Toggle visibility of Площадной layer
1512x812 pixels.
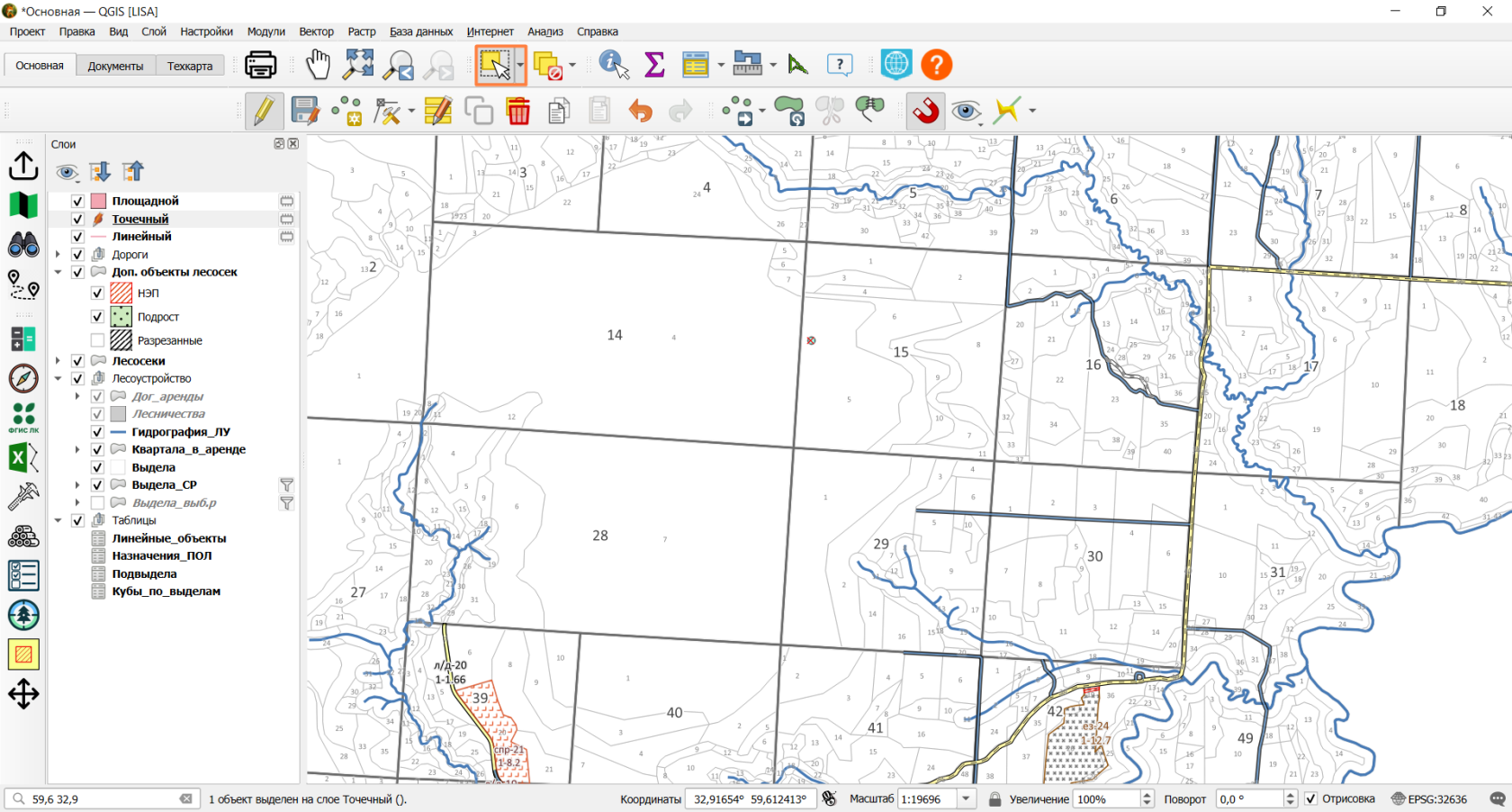click(x=77, y=201)
